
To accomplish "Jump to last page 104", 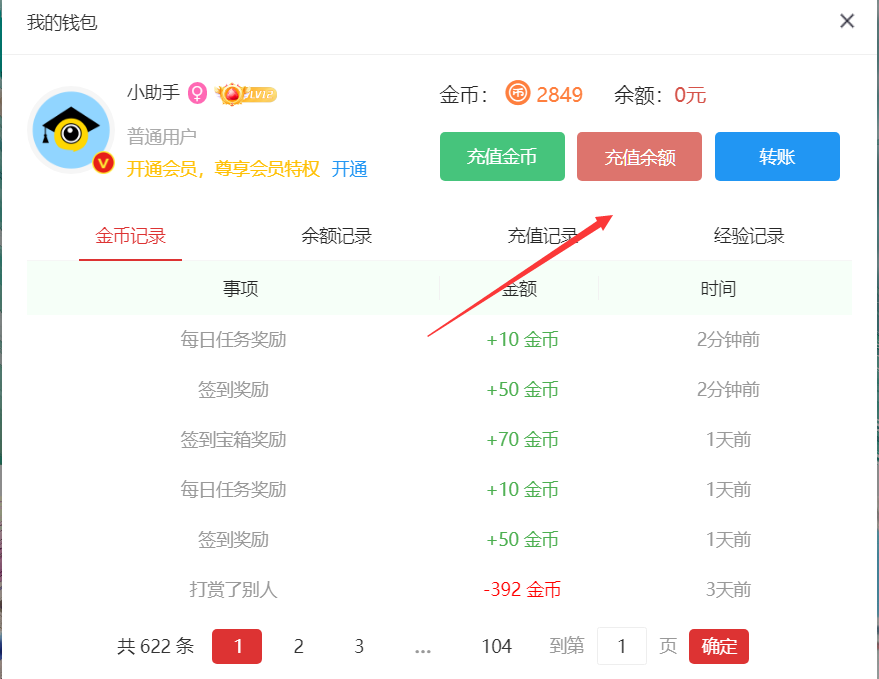I will [x=496, y=647].
